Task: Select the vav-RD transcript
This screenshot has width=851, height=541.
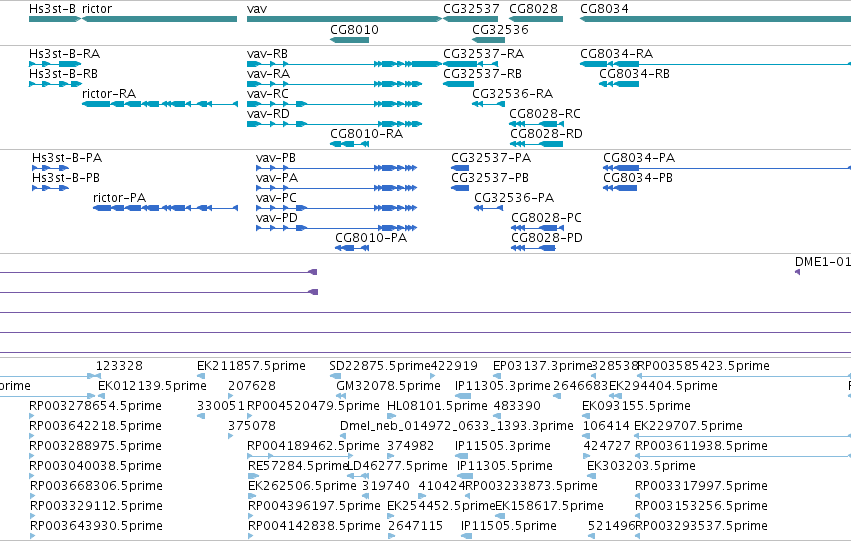Action: 334,124
